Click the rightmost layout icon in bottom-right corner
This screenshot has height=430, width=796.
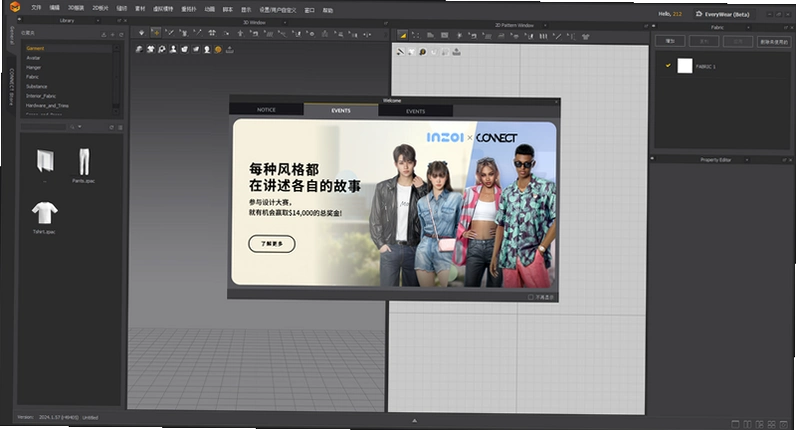click(783, 424)
